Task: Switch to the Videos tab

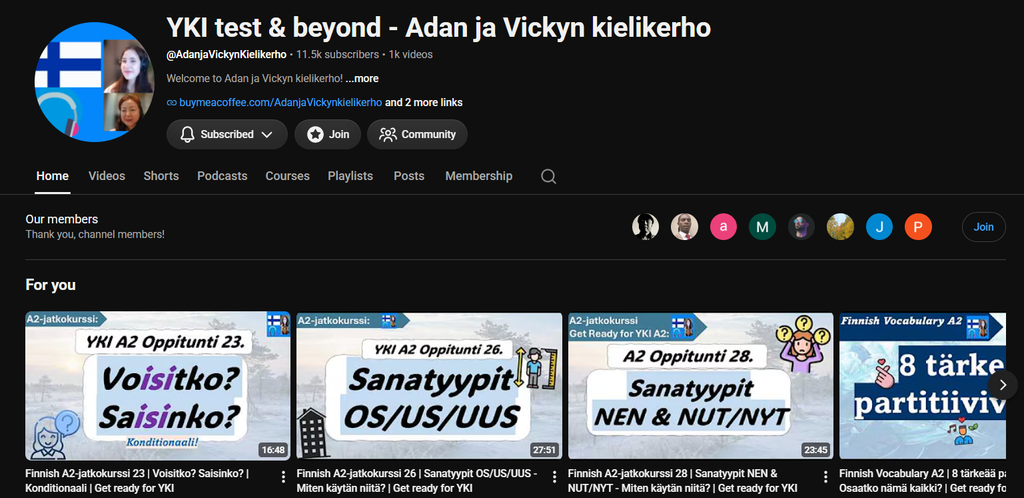Action: [x=106, y=176]
